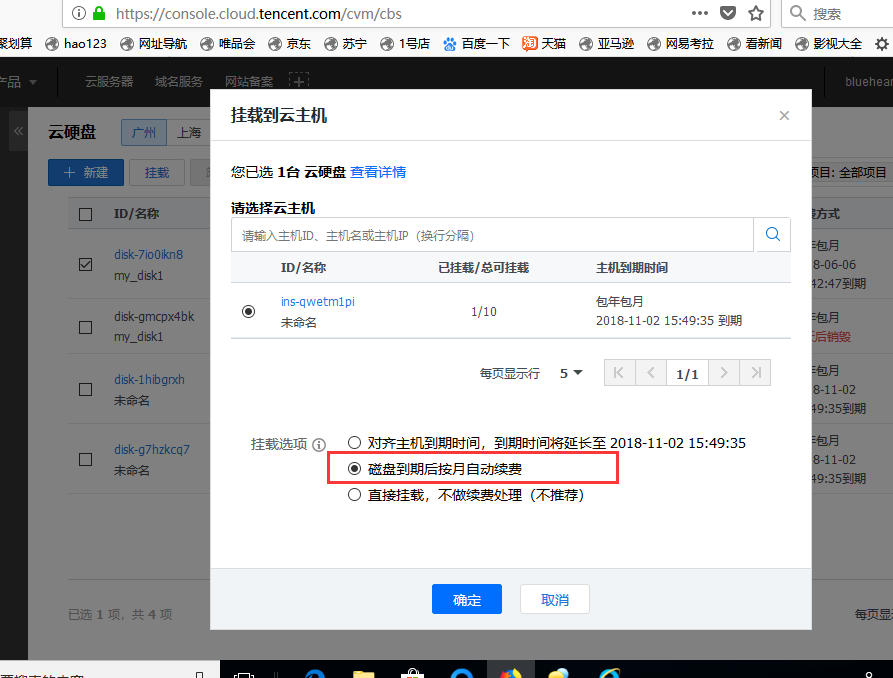Viewport: 893px width, 678px height.
Task: Select host ins-qwetm1pi radio button
Action: (248, 312)
